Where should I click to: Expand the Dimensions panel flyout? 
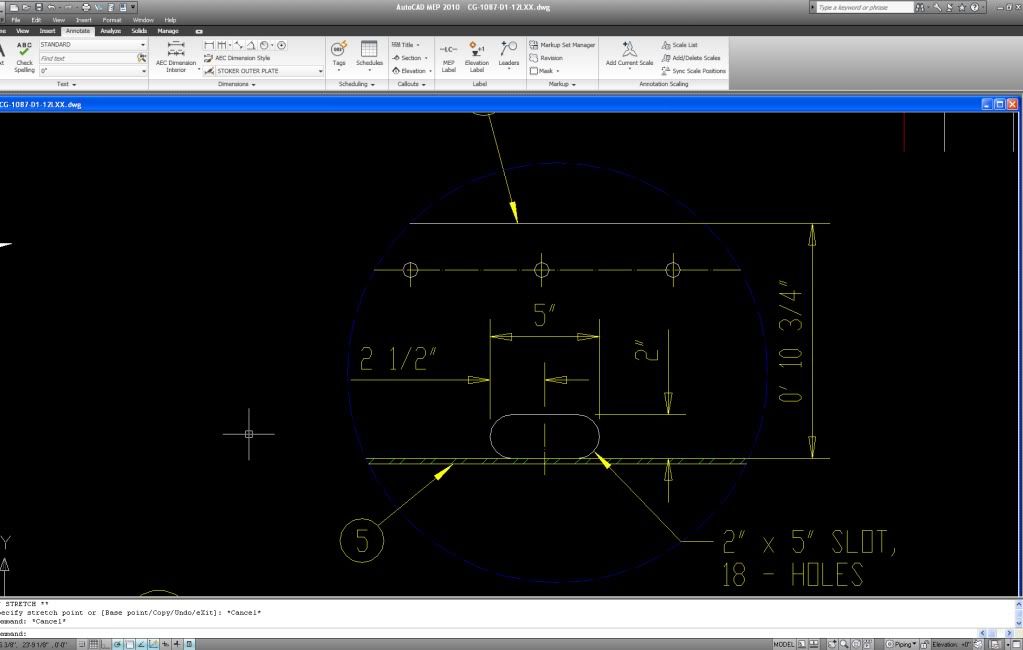pos(237,84)
